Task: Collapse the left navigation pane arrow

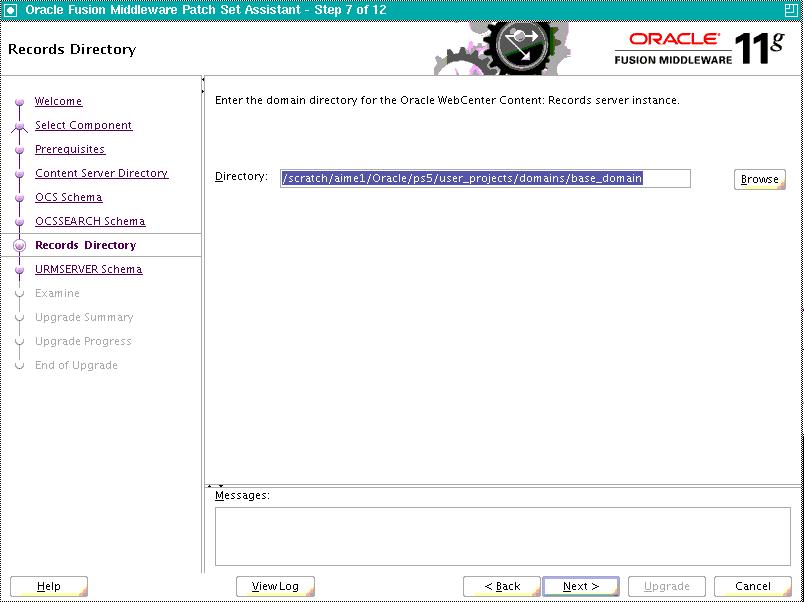Action: pos(204,80)
